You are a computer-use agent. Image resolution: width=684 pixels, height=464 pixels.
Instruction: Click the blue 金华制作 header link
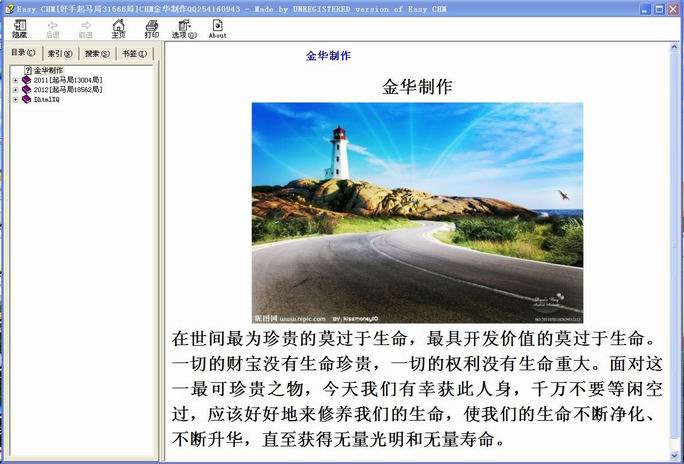coord(328,56)
